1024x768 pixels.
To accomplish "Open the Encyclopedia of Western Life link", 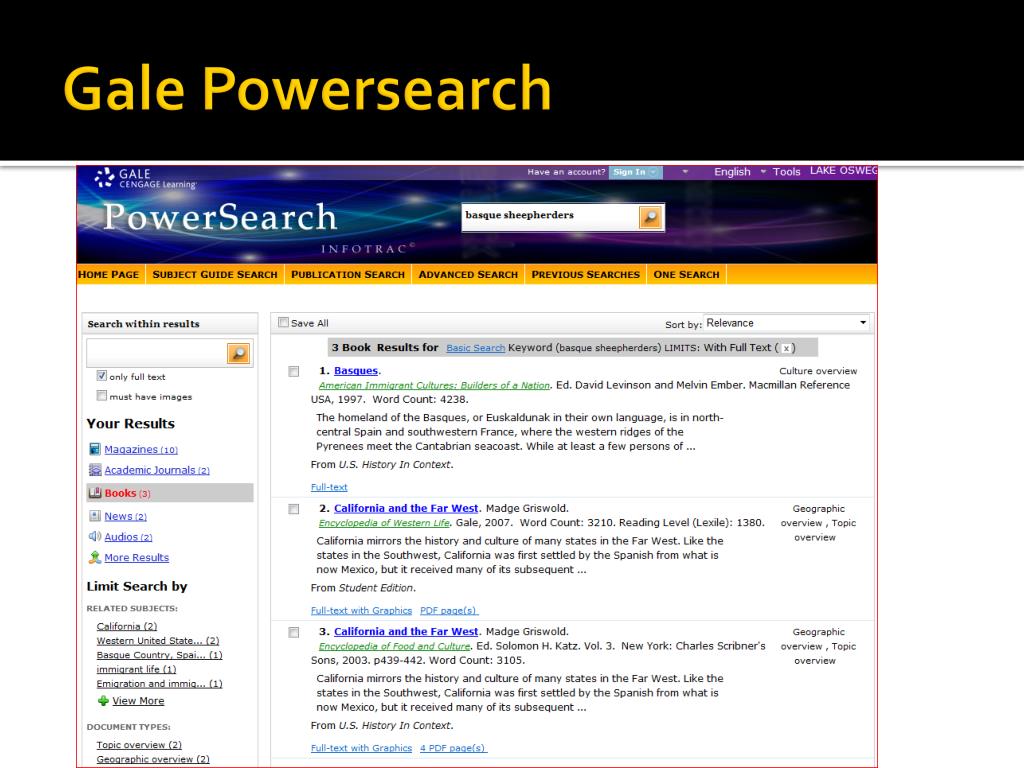I will click(384, 523).
